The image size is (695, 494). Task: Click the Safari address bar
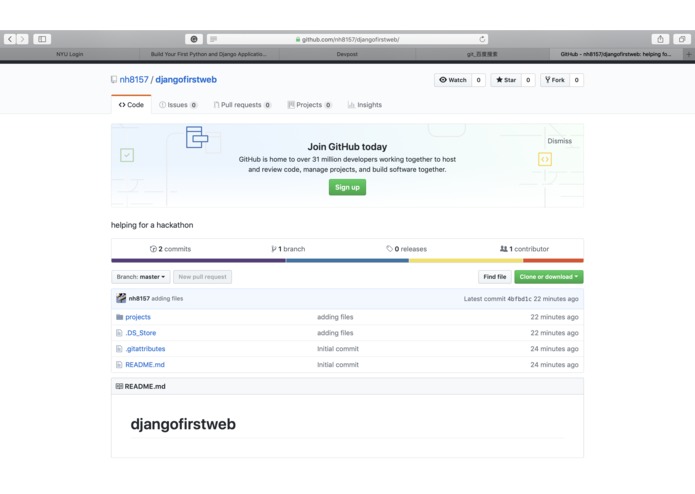[x=347, y=39]
